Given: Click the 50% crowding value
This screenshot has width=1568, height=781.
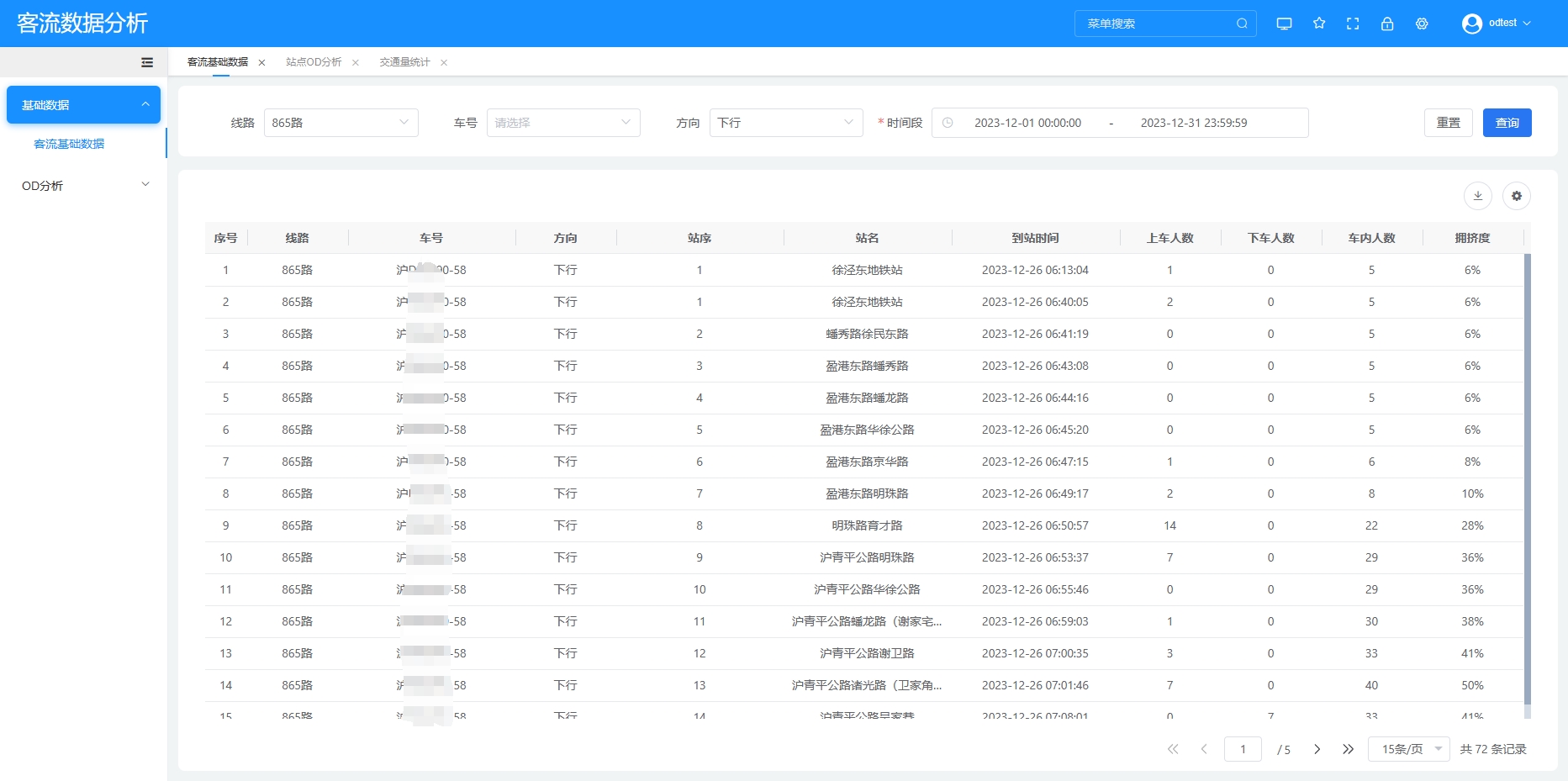Looking at the screenshot, I should coord(1472,685).
